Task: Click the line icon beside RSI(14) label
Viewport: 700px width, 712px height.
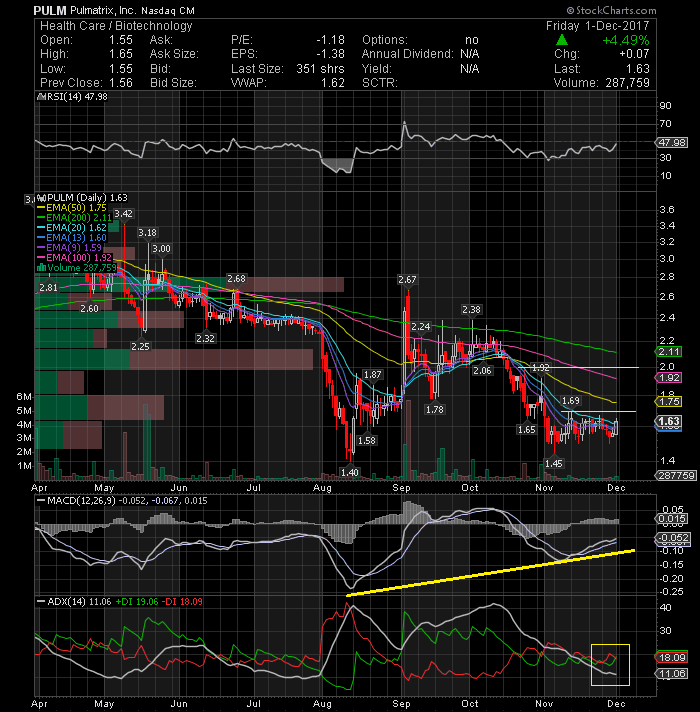Action: [40, 97]
